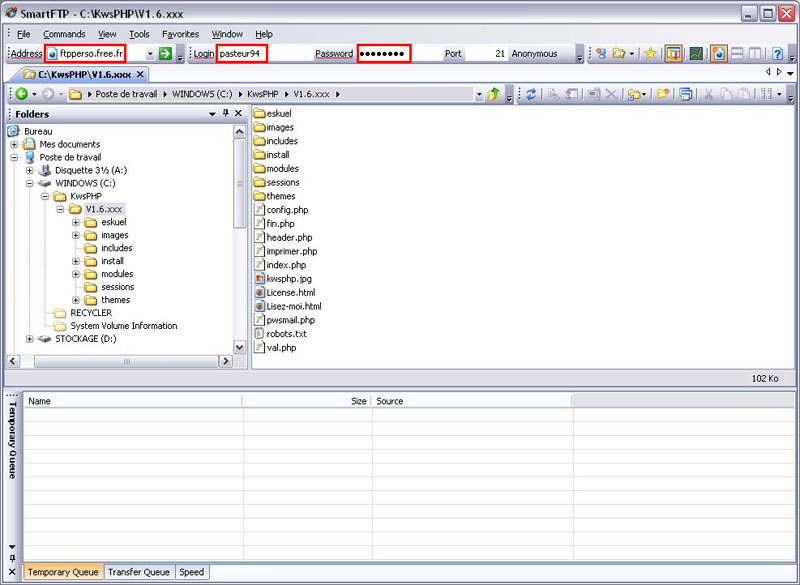Screen dimensions: 800x585
Task: Open Favorites with the star icon
Action: click(x=650, y=53)
